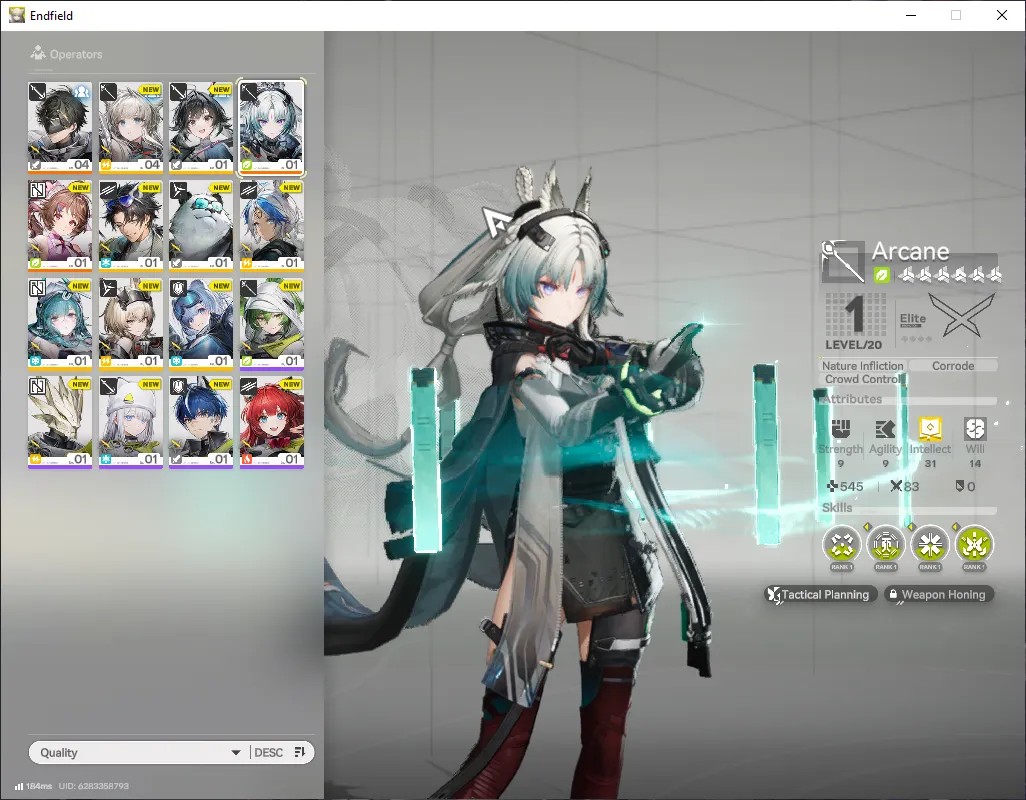
Task: Click the Intellect attribute icon
Action: (930, 429)
